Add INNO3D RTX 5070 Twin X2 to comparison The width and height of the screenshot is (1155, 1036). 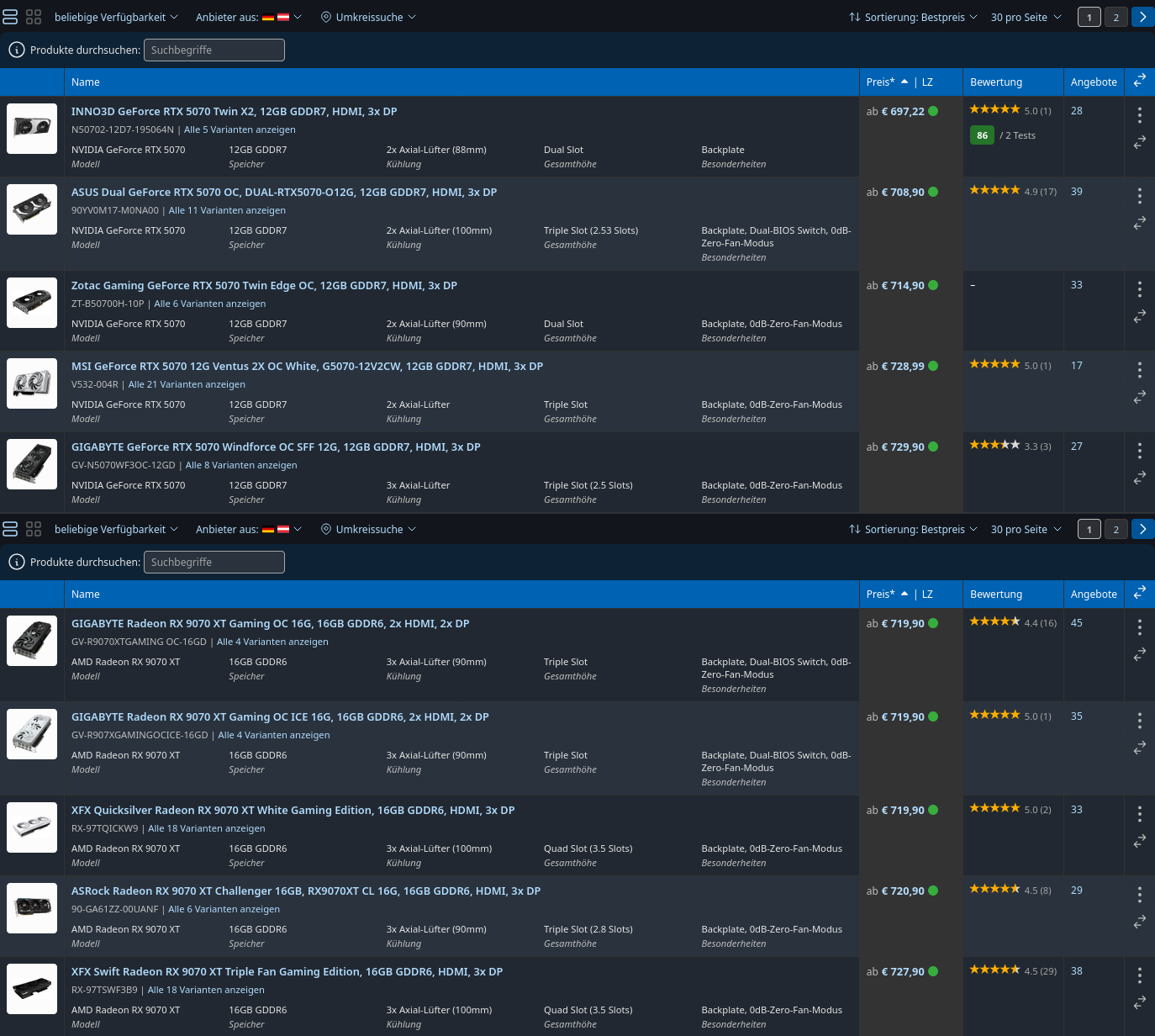click(1140, 143)
